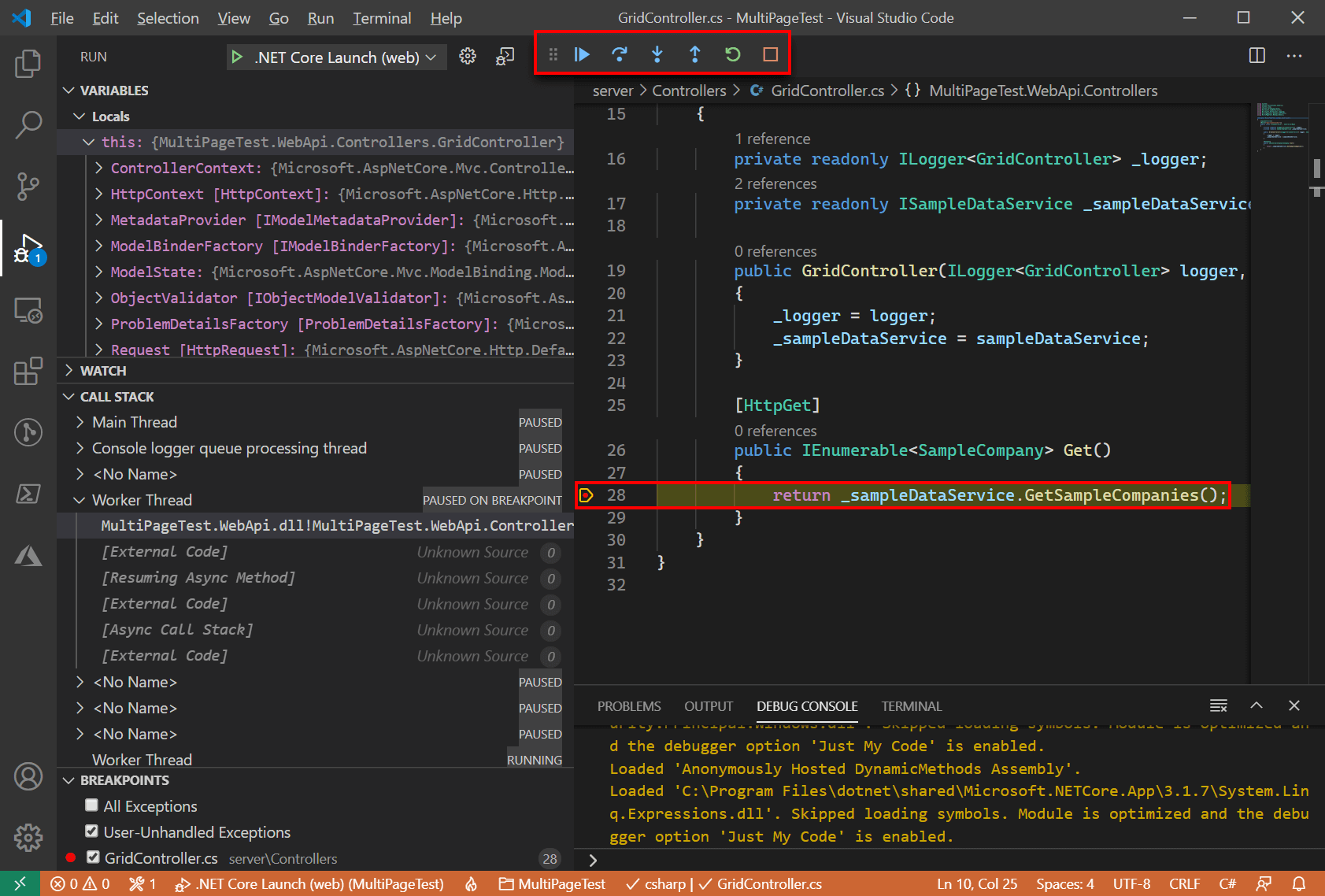Open launch.json via the gear icon
Image resolution: width=1325 pixels, height=896 pixels.
pyautogui.click(x=468, y=56)
